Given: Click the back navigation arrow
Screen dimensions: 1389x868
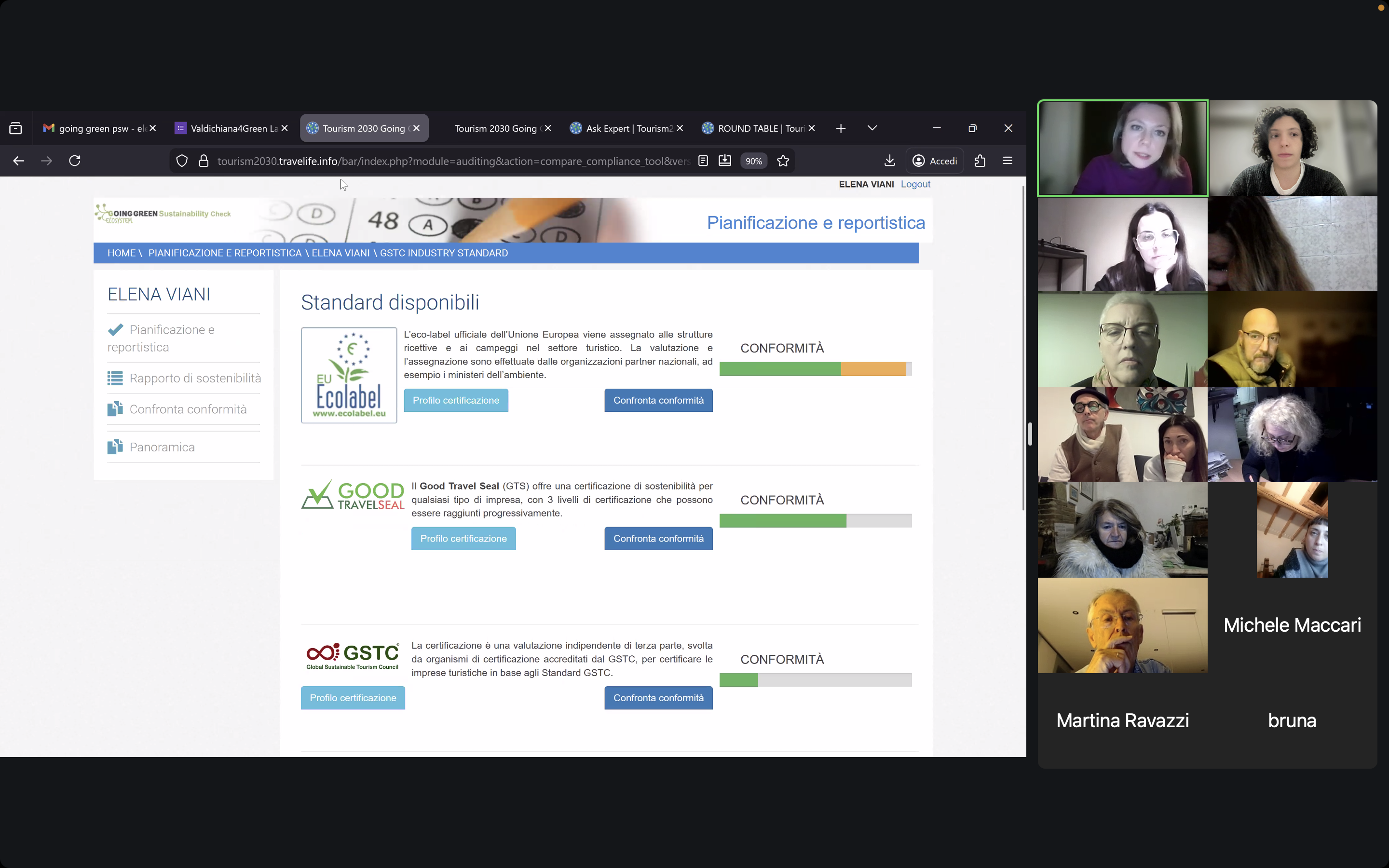Looking at the screenshot, I should (18, 161).
